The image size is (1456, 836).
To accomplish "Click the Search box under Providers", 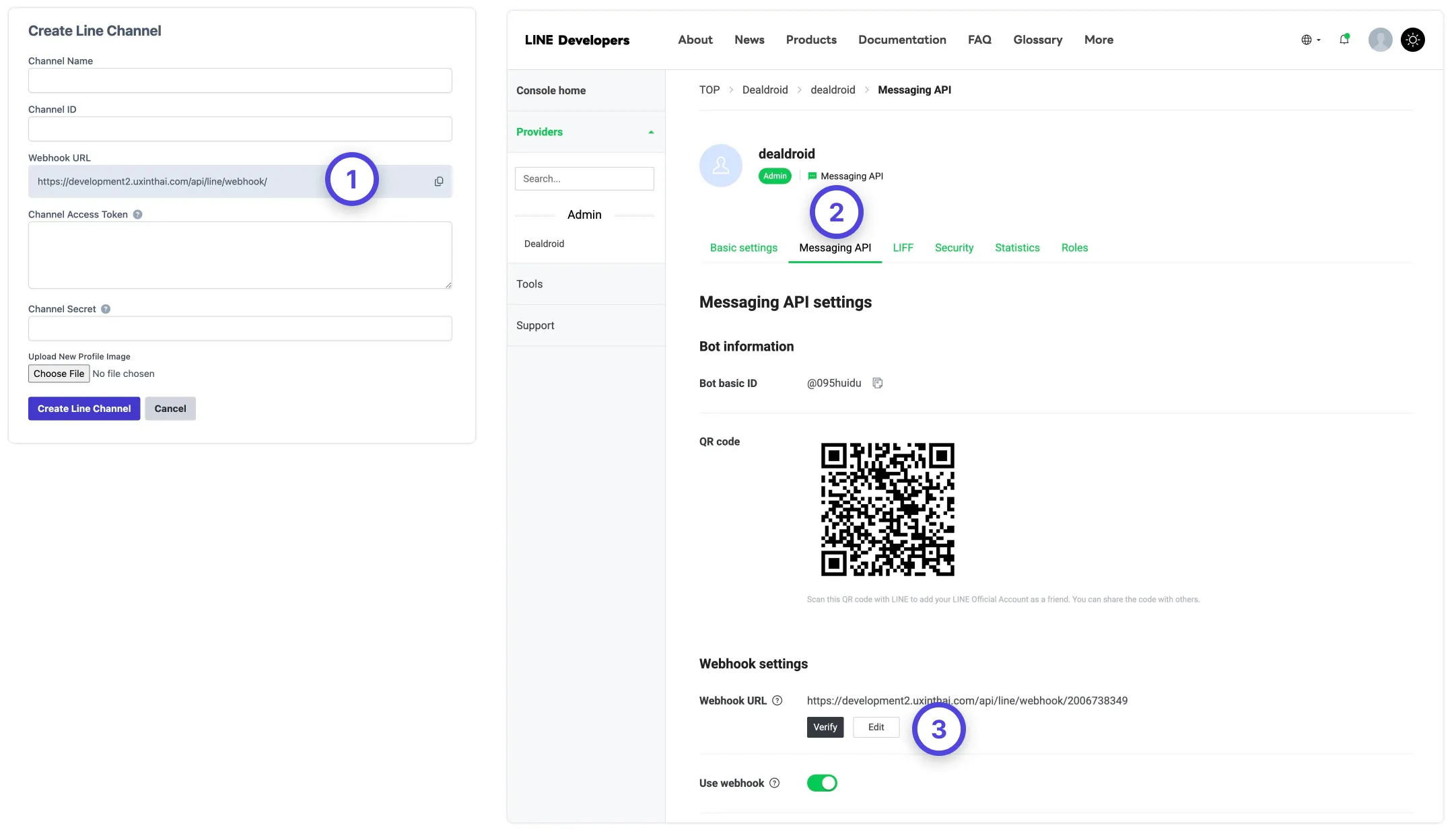I will [584, 178].
